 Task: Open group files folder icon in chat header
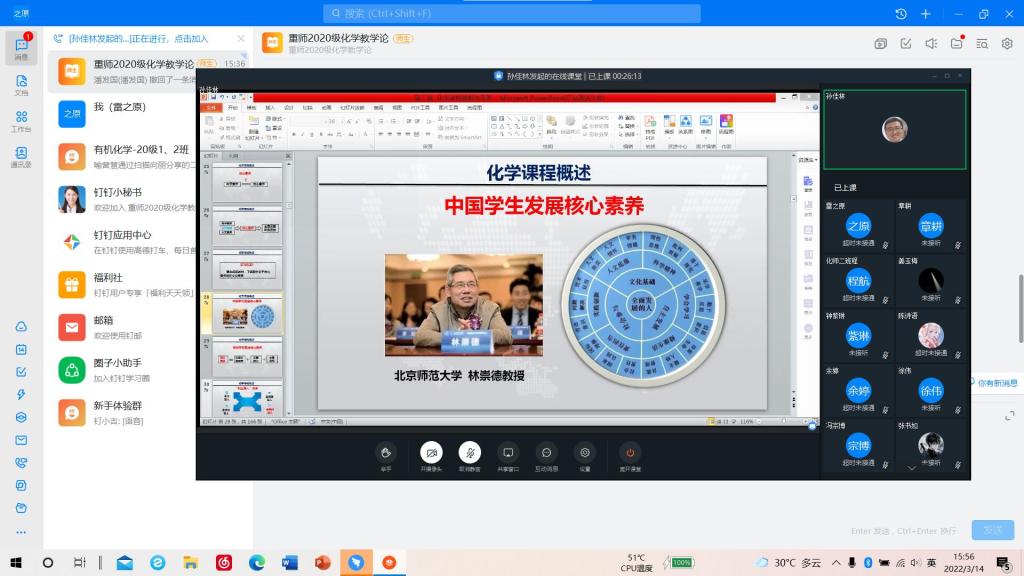point(957,43)
